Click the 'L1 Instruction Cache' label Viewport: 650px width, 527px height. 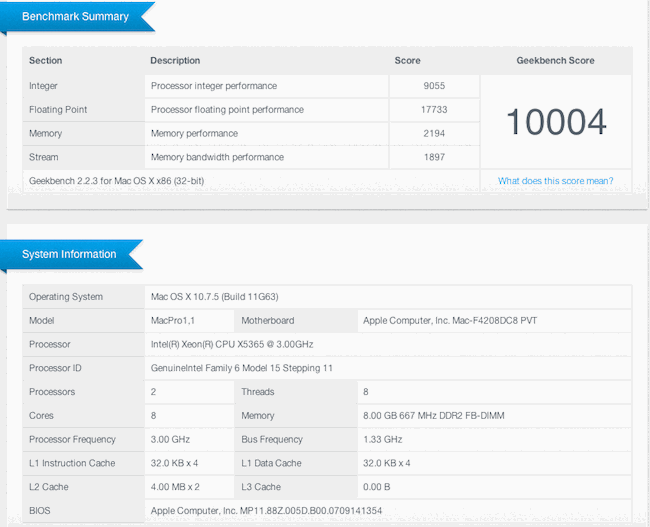(72, 463)
